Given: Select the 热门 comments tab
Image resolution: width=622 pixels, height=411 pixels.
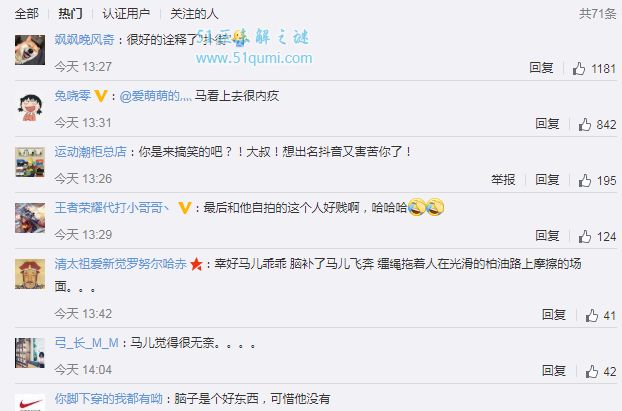Looking at the screenshot, I should tap(70, 14).
